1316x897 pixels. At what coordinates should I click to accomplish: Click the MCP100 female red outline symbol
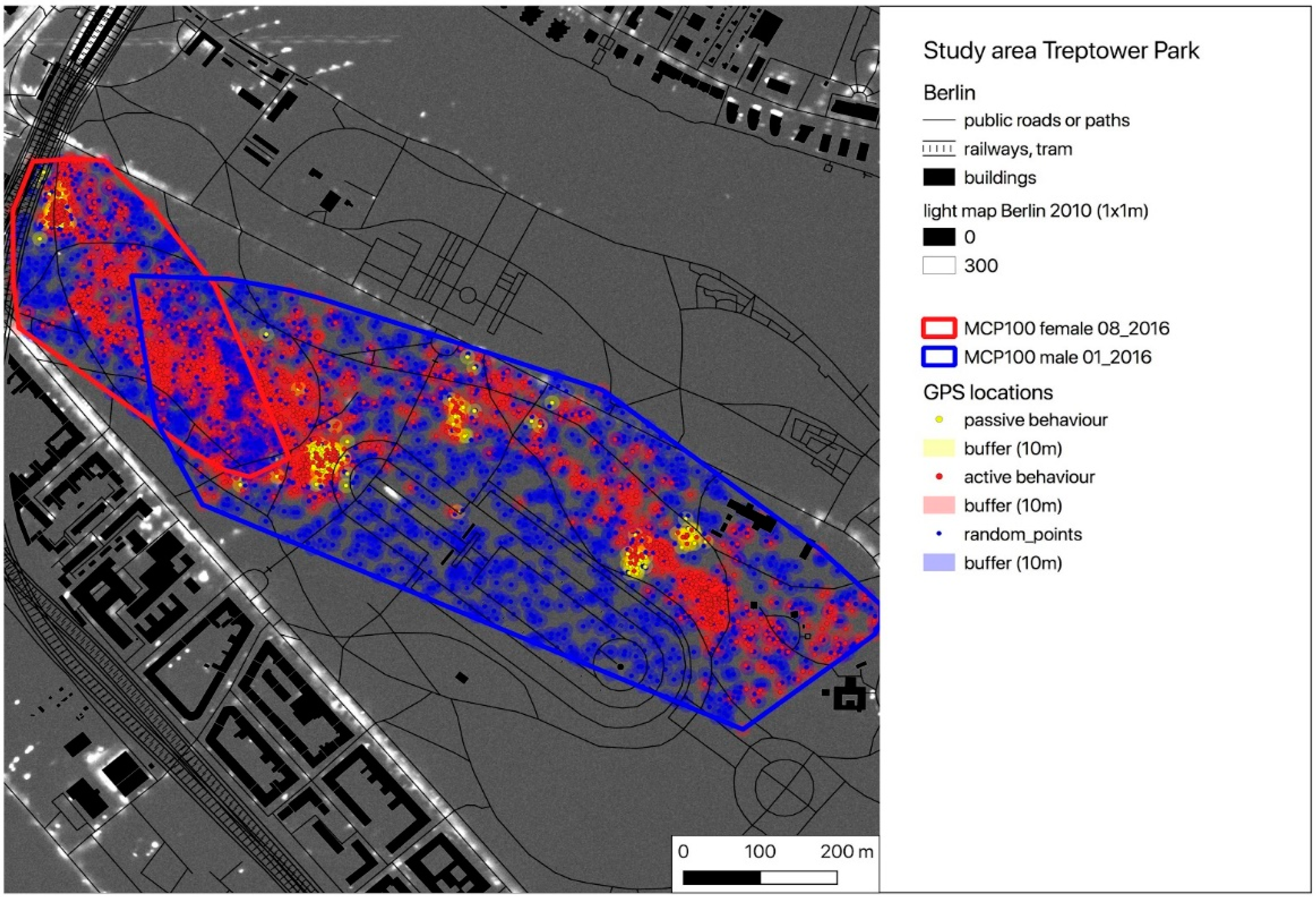(x=939, y=328)
